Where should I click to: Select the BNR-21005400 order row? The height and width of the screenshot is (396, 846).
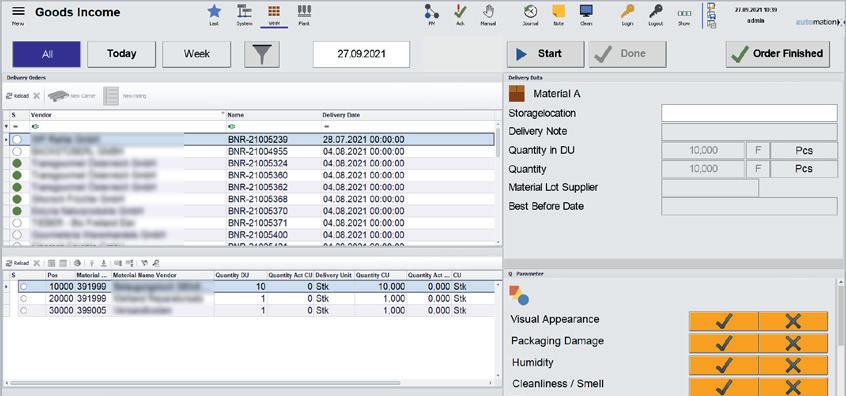(x=251, y=235)
